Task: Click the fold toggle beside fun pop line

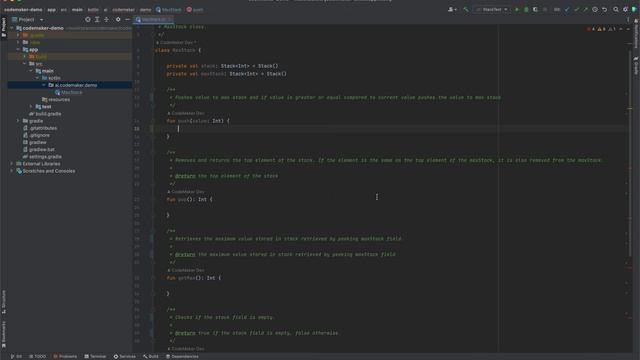Action: [x=152, y=199]
